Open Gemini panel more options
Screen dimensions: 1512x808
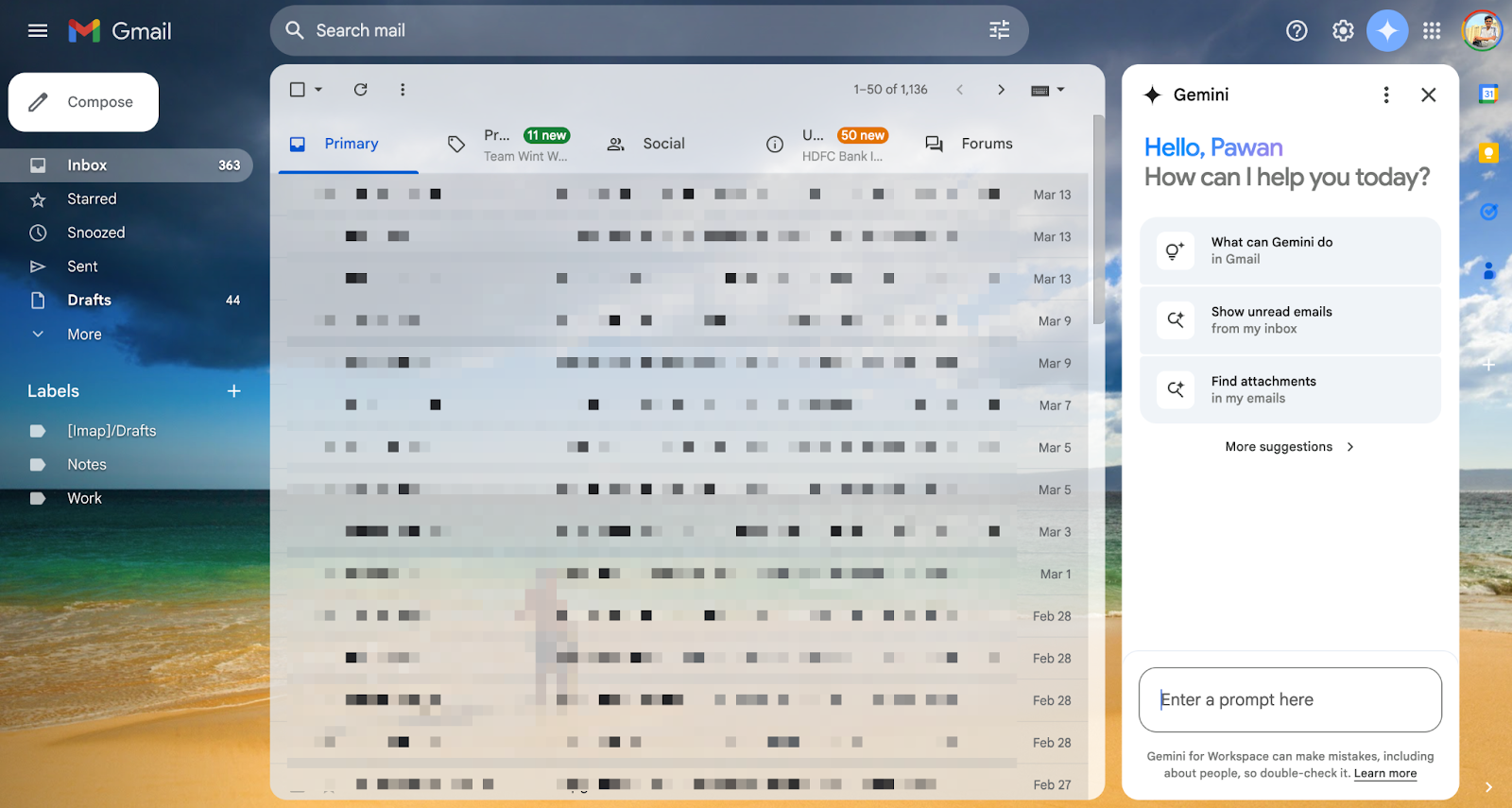[x=1386, y=95]
